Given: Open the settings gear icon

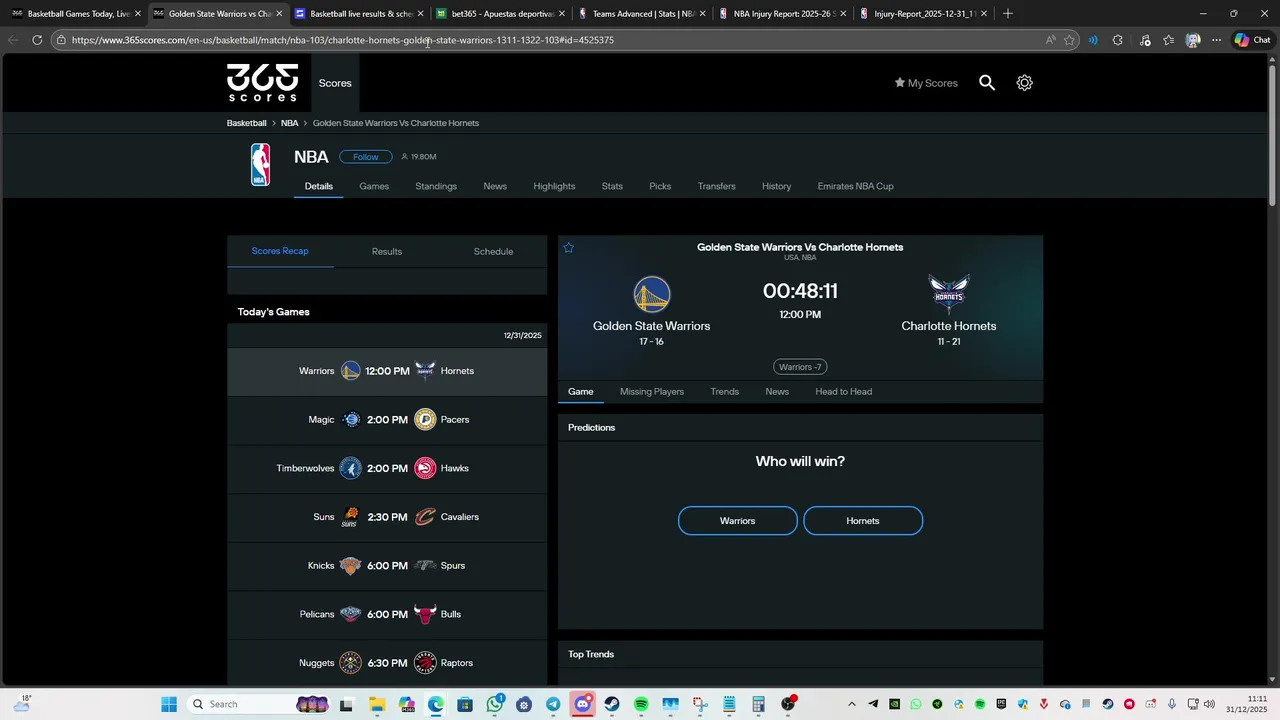Looking at the screenshot, I should [x=1024, y=83].
